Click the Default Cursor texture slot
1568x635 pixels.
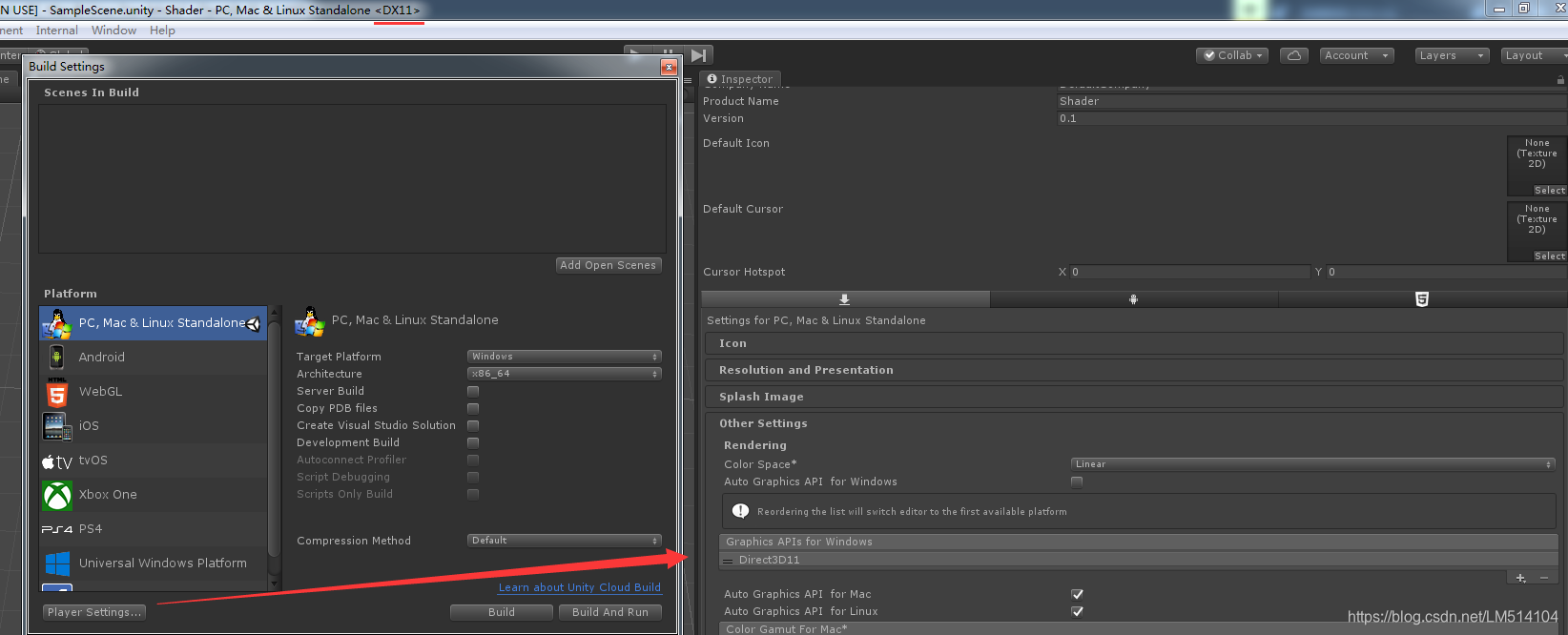pos(1537,231)
